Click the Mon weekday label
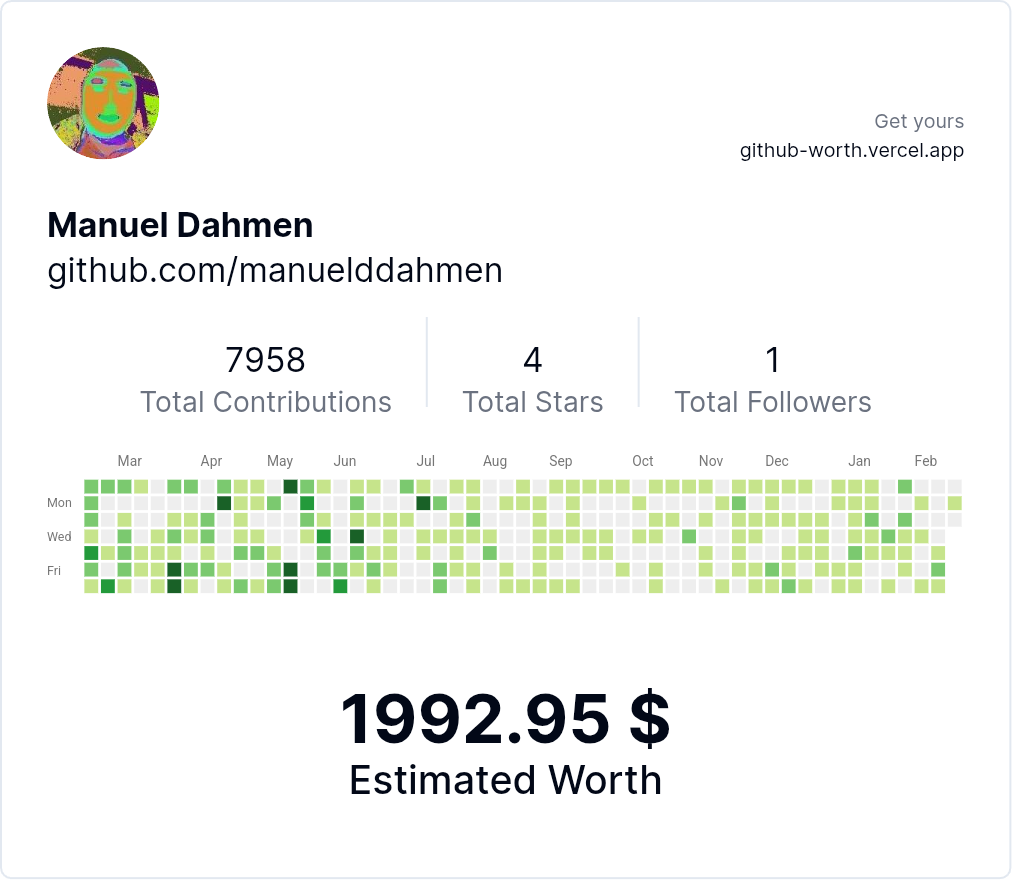Image resolution: width=1012 pixels, height=880 pixels. point(59,503)
